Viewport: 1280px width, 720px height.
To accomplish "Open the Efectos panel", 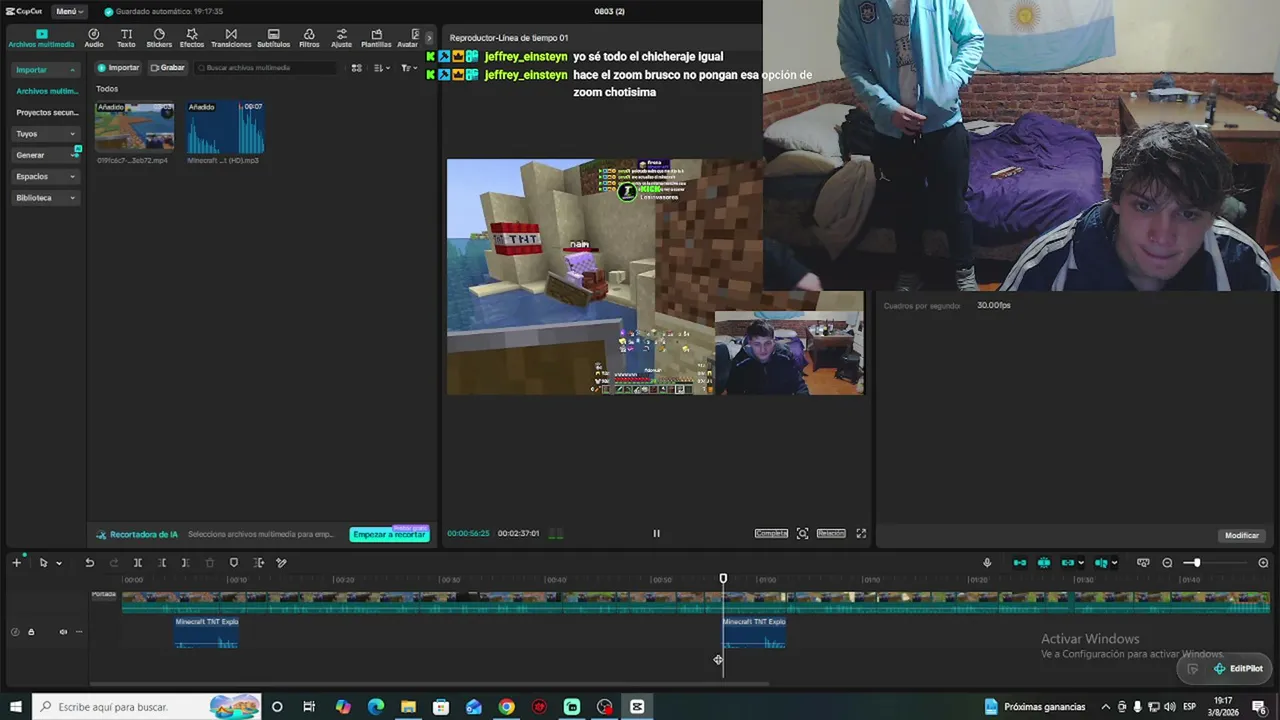I will [x=192, y=38].
